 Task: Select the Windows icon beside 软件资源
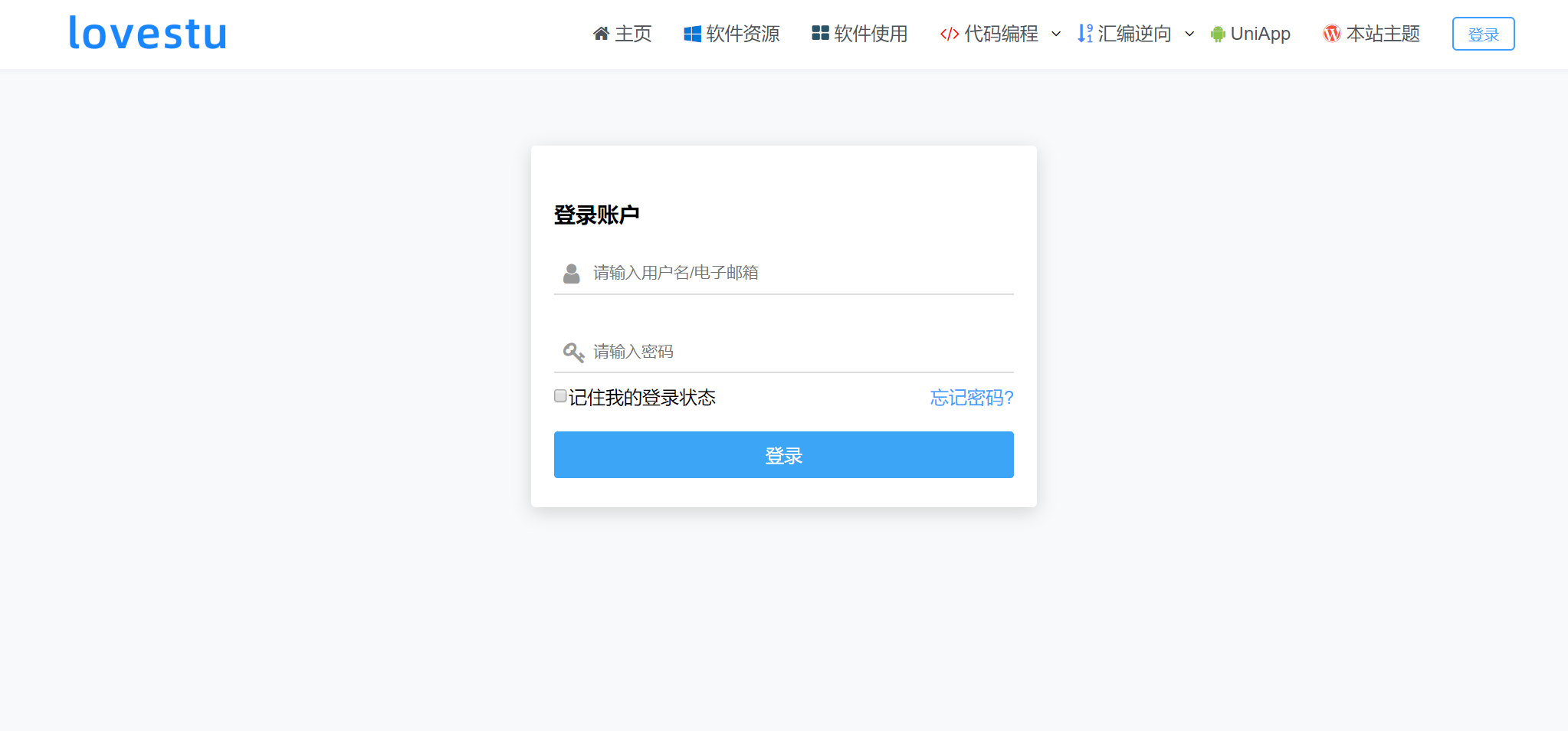click(x=692, y=34)
